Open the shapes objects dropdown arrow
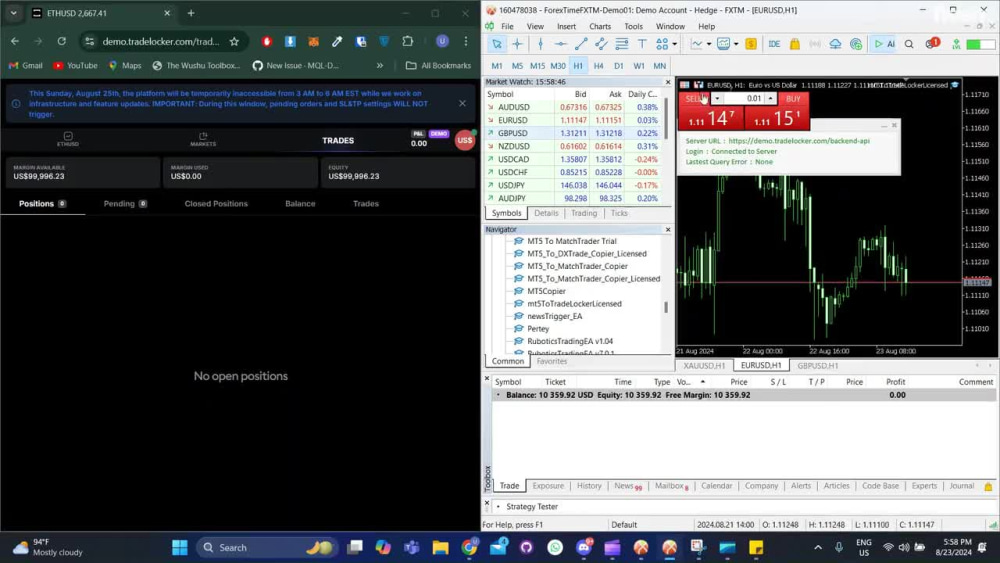Viewport: 1000px width, 563px height. pos(675,44)
